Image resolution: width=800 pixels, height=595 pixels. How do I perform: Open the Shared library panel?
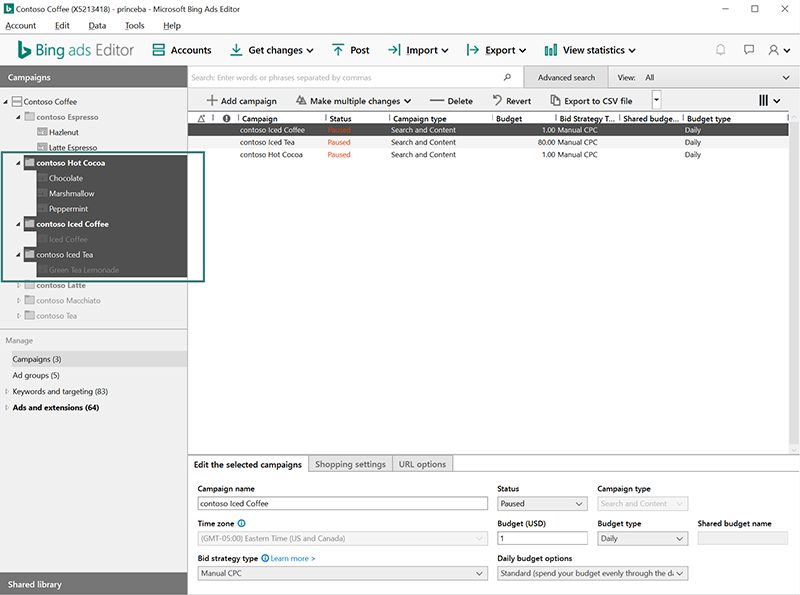tap(93, 584)
